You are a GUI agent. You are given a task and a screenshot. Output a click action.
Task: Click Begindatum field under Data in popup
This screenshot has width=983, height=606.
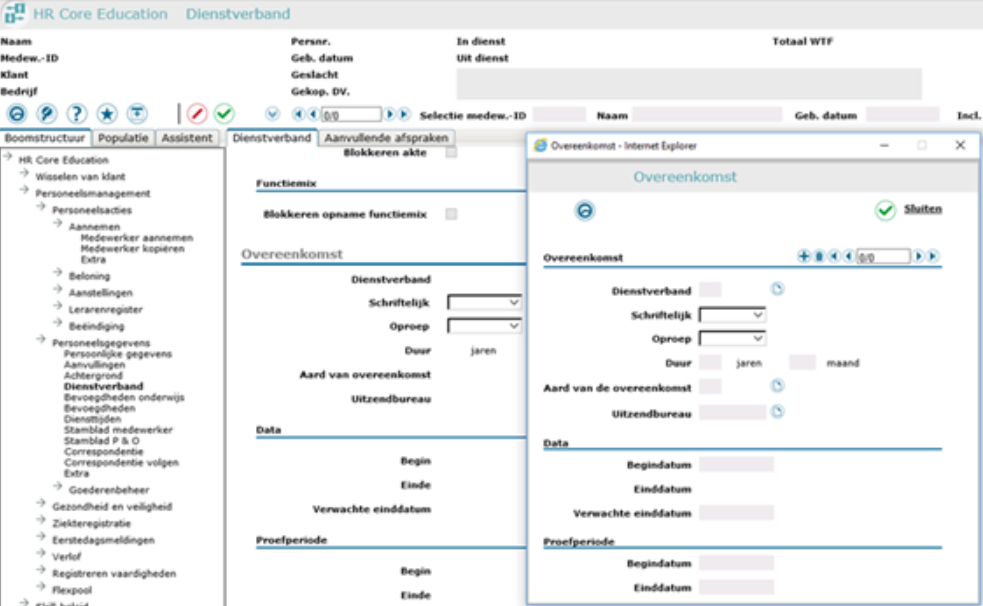737,464
